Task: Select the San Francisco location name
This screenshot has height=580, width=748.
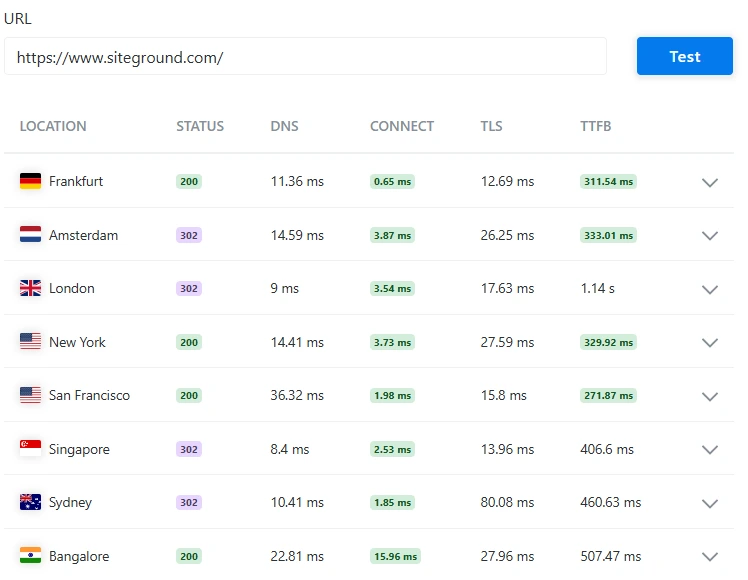Action: coord(89,395)
